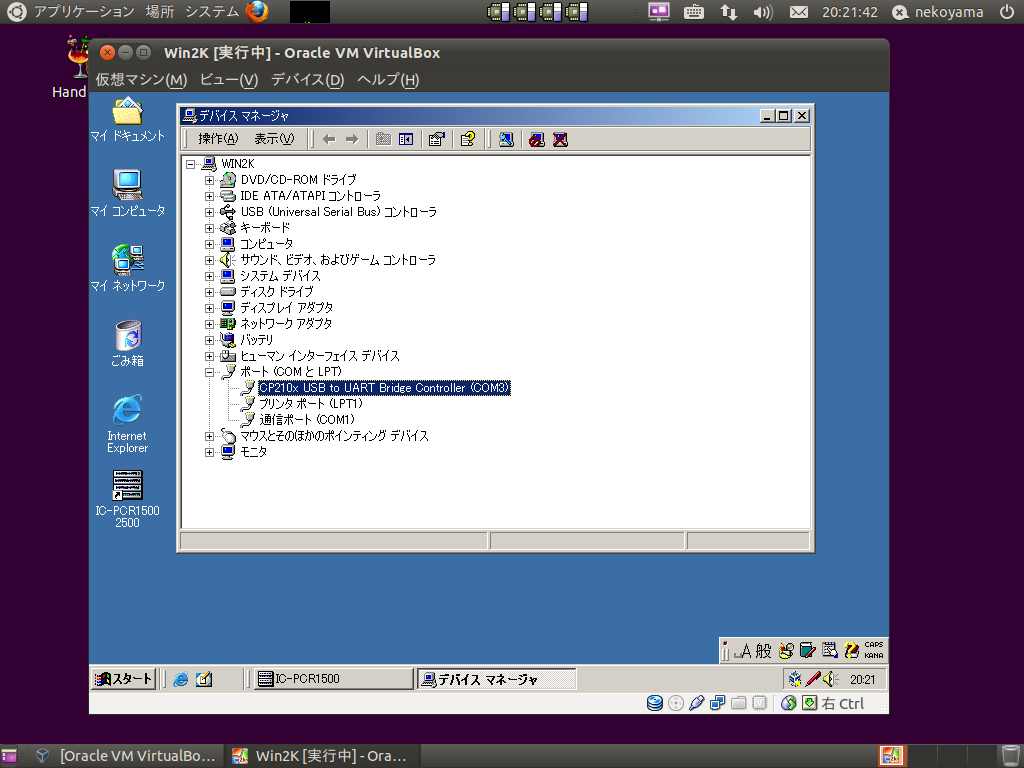This screenshot has height=768, width=1024.
Task: Select システム デバイス tree row
Action: (x=280, y=276)
